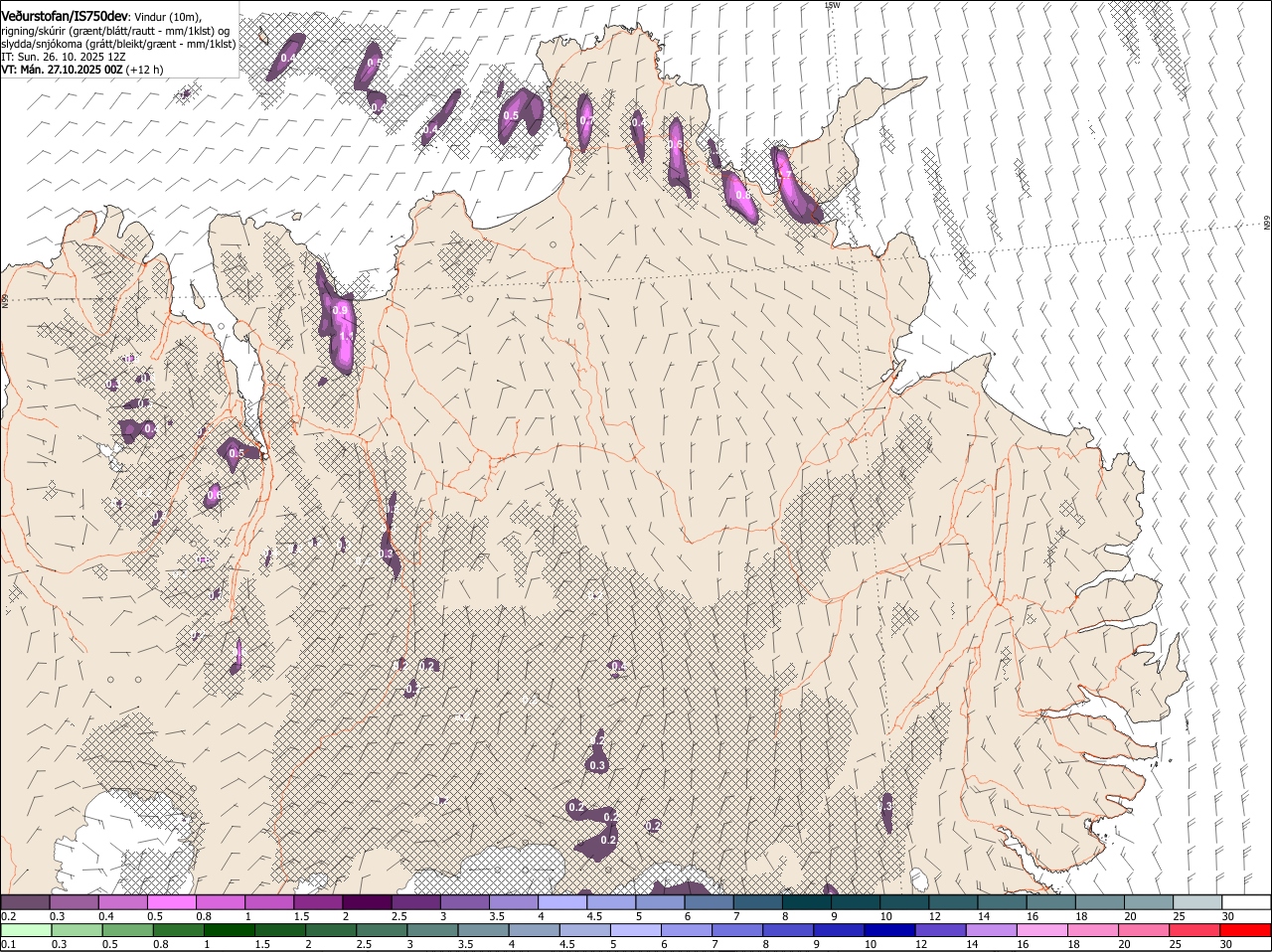Choose the upper legend swatch between 0.8 and 1
Viewport: 1272px width, 952px height.
(x=220, y=901)
